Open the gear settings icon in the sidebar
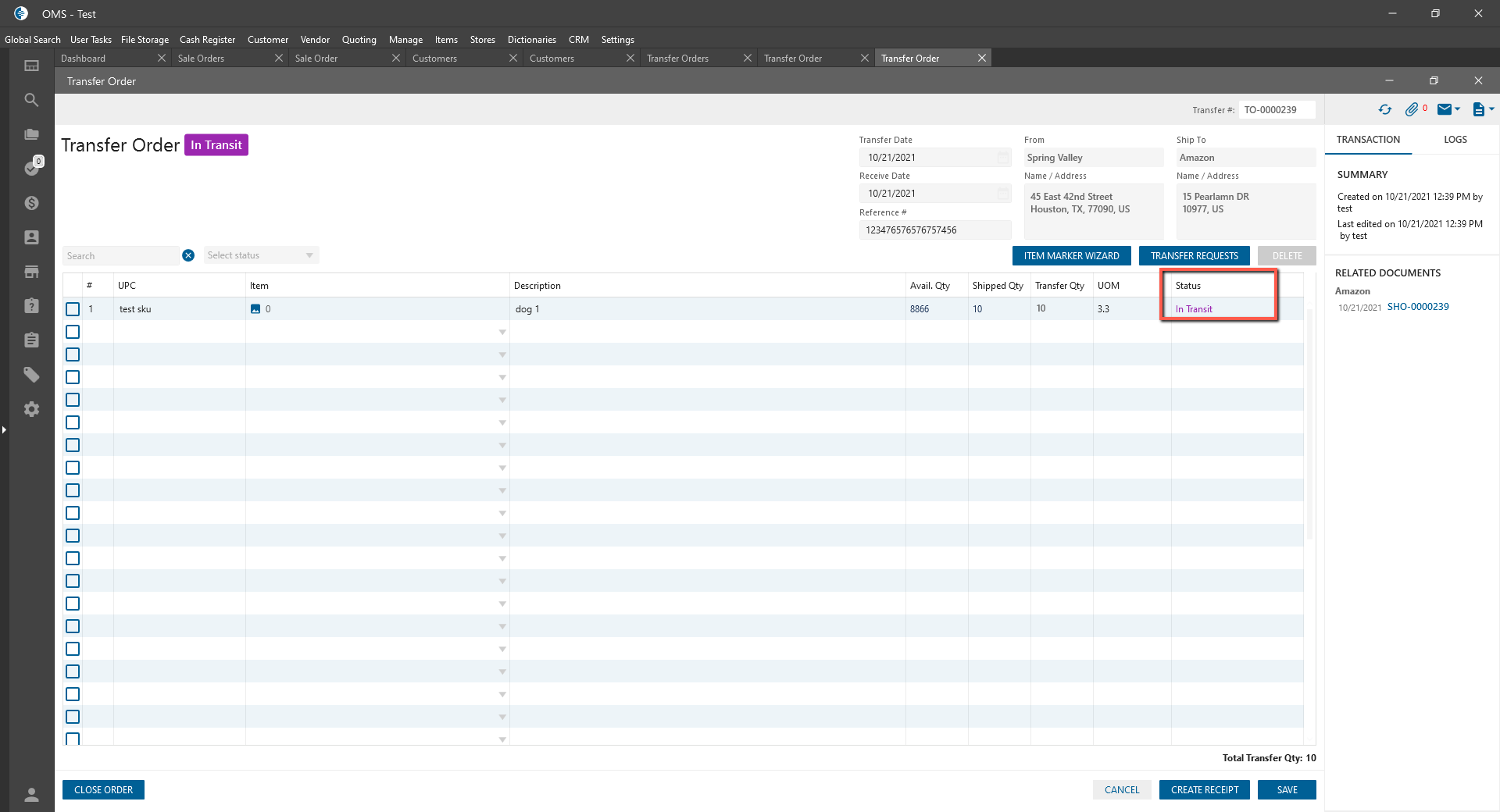The image size is (1500, 812). pyautogui.click(x=31, y=409)
